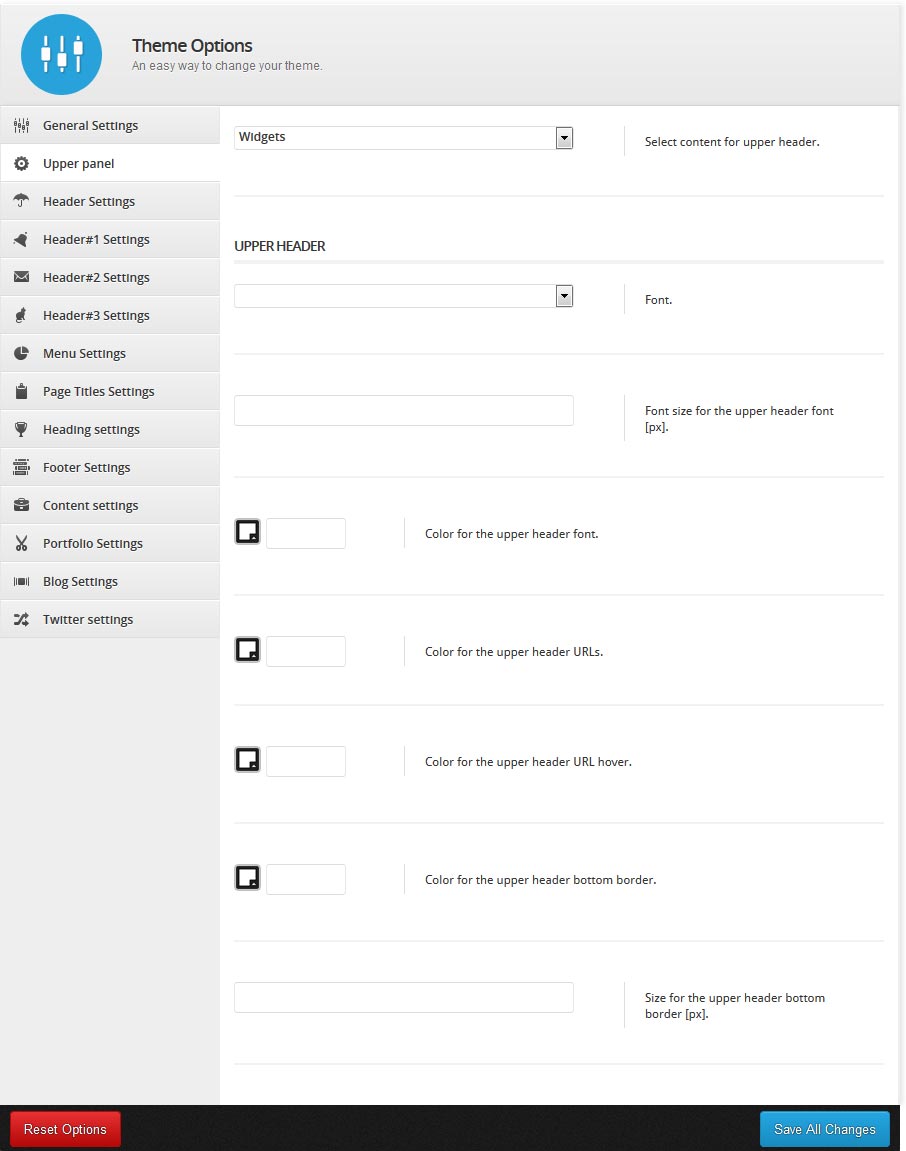Click the Reset Options button
The height and width of the screenshot is (1151, 906).
pos(65,1129)
